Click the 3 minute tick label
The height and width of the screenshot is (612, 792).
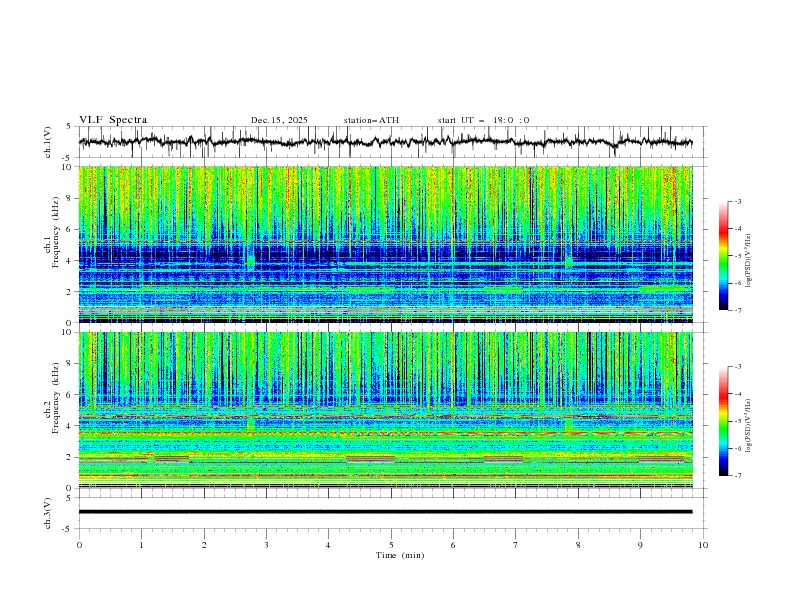(x=266, y=544)
